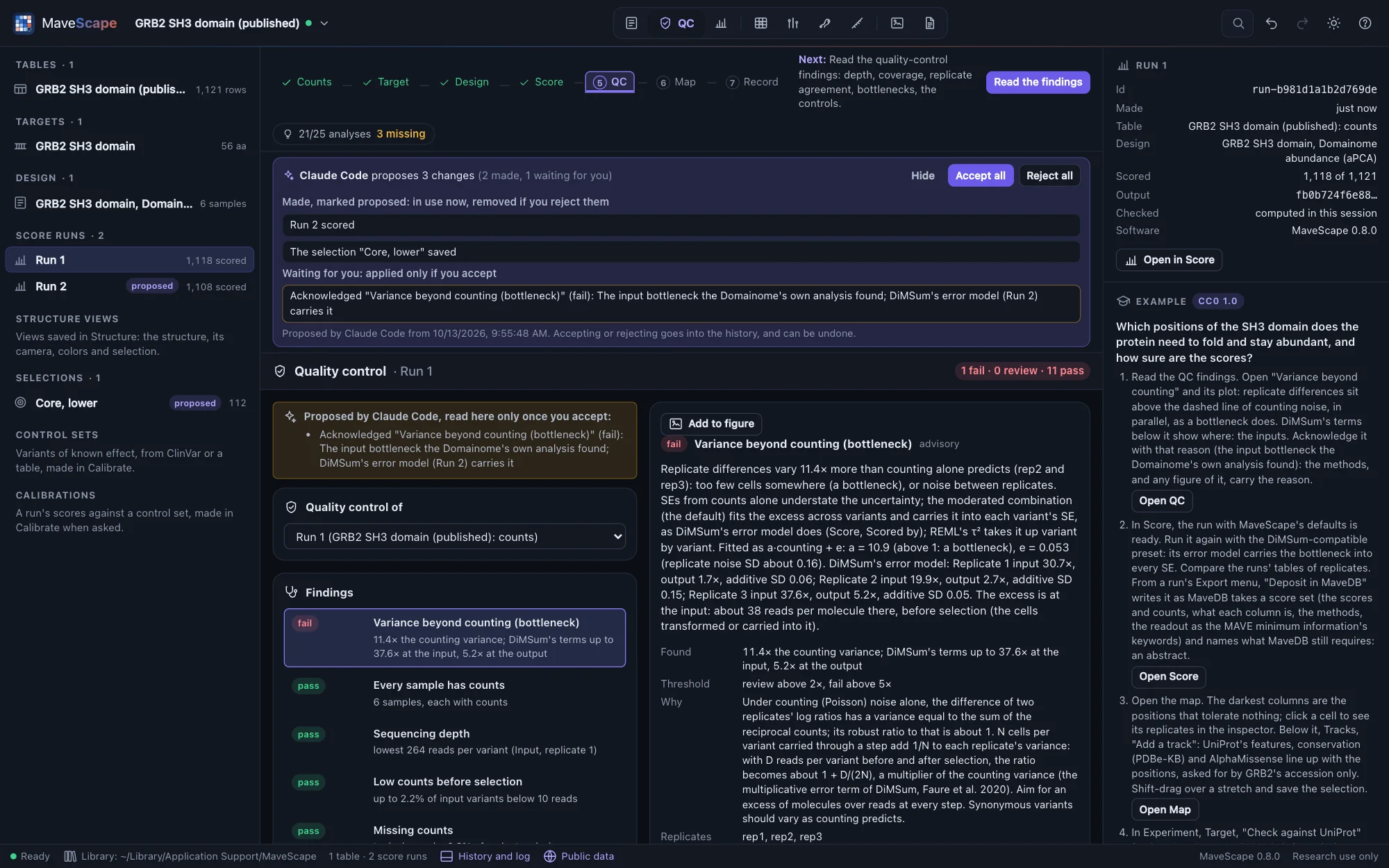Select the Low counts before selection finding

[454, 790]
